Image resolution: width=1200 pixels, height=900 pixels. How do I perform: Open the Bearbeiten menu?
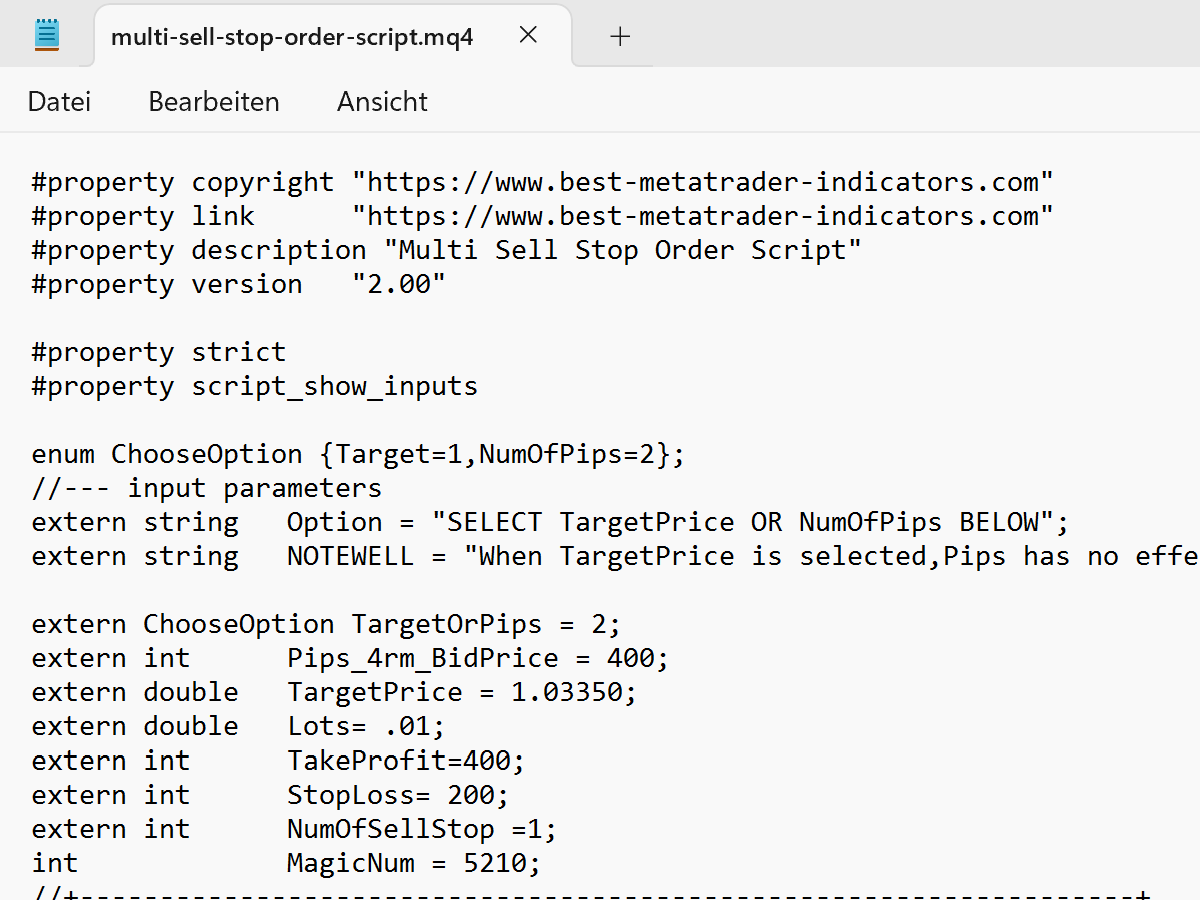(x=214, y=101)
